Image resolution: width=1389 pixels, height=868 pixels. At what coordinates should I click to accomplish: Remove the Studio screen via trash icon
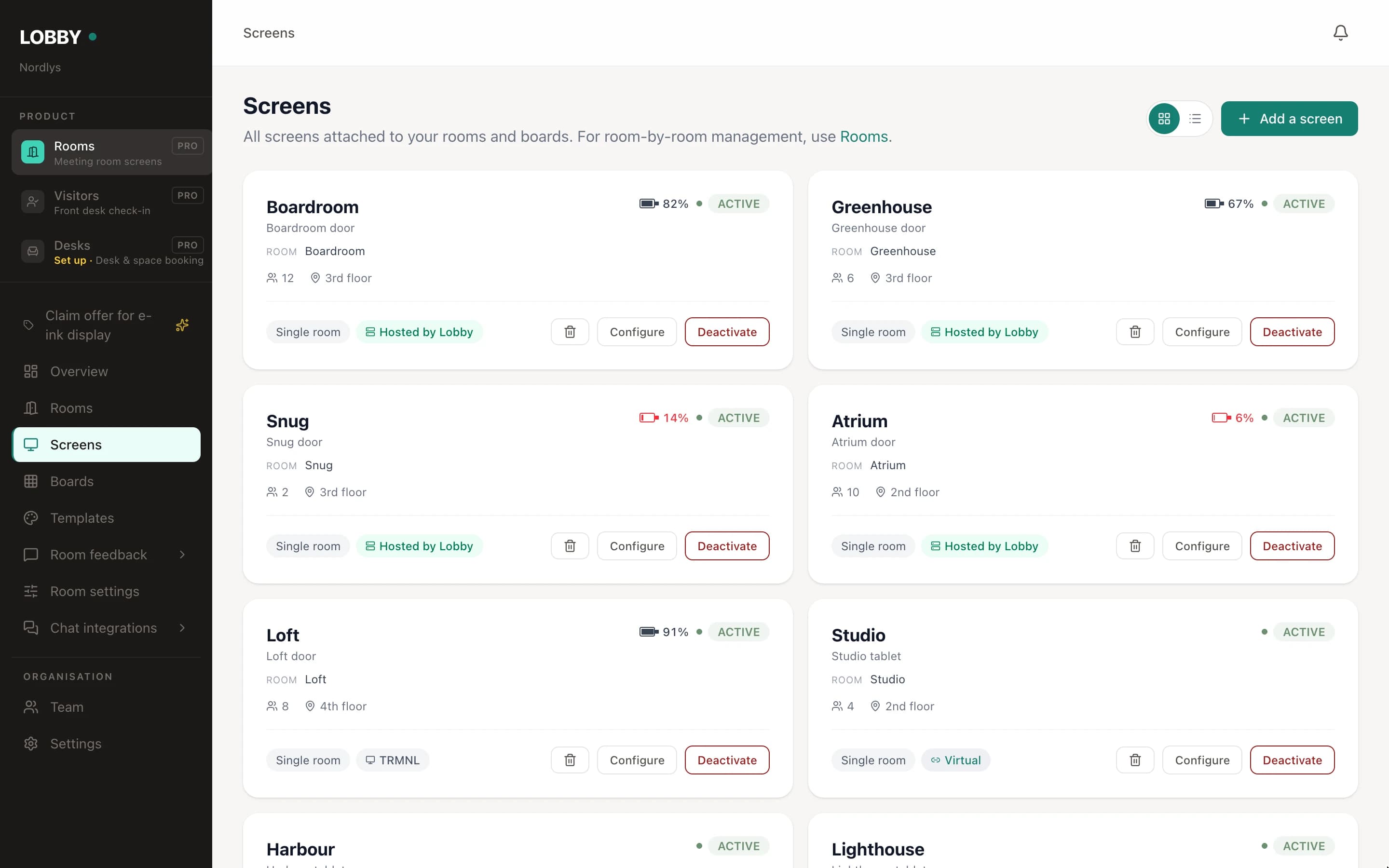click(x=1135, y=760)
